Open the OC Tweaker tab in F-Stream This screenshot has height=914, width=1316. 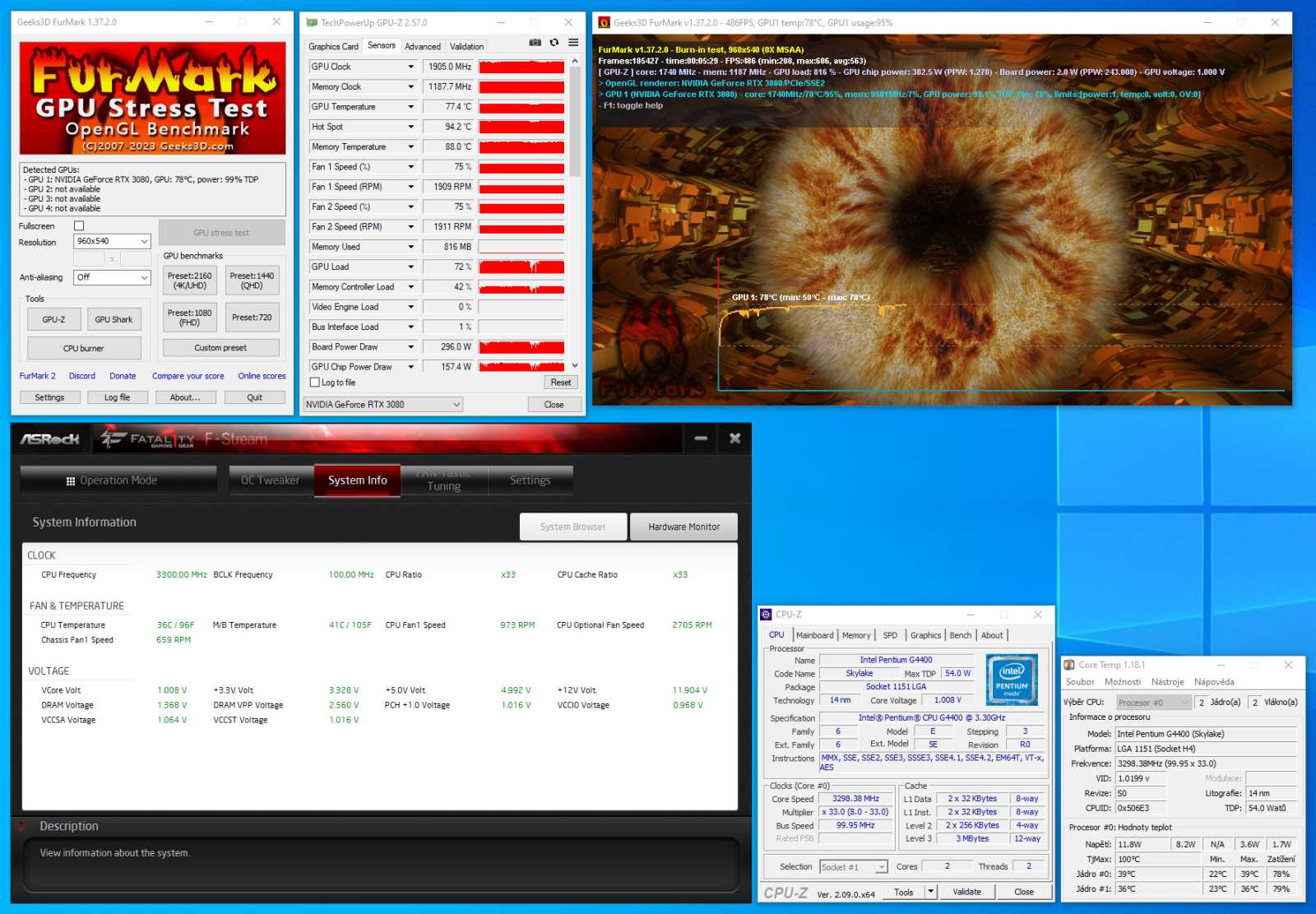270,480
